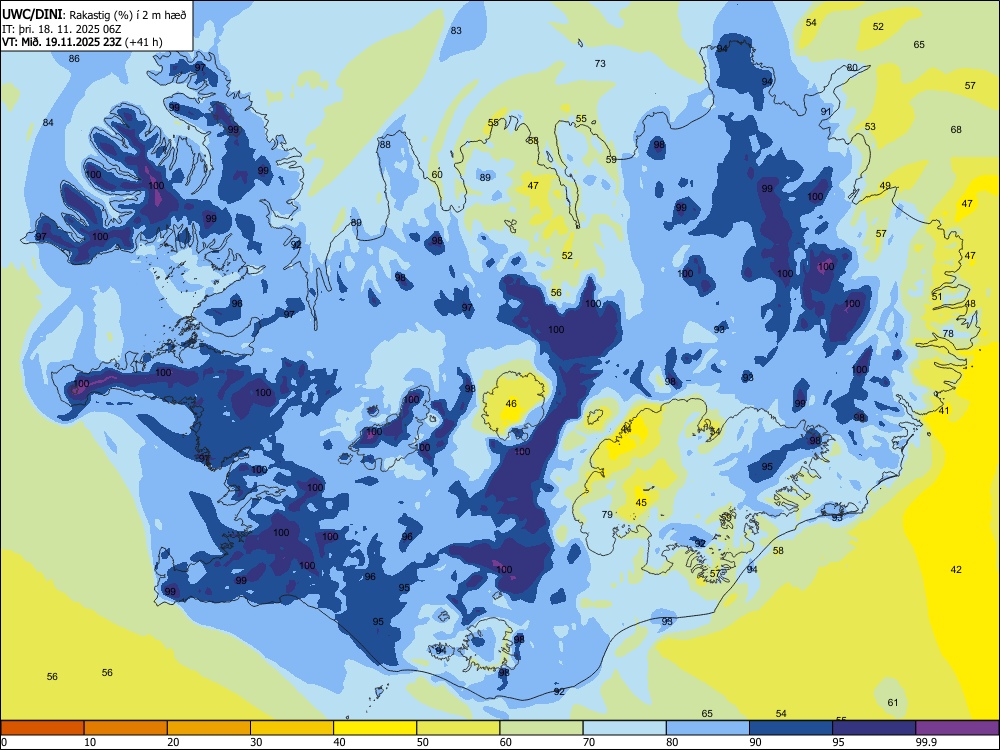
Task: Click the map value '41' on the east coast
Action: (944, 411)
